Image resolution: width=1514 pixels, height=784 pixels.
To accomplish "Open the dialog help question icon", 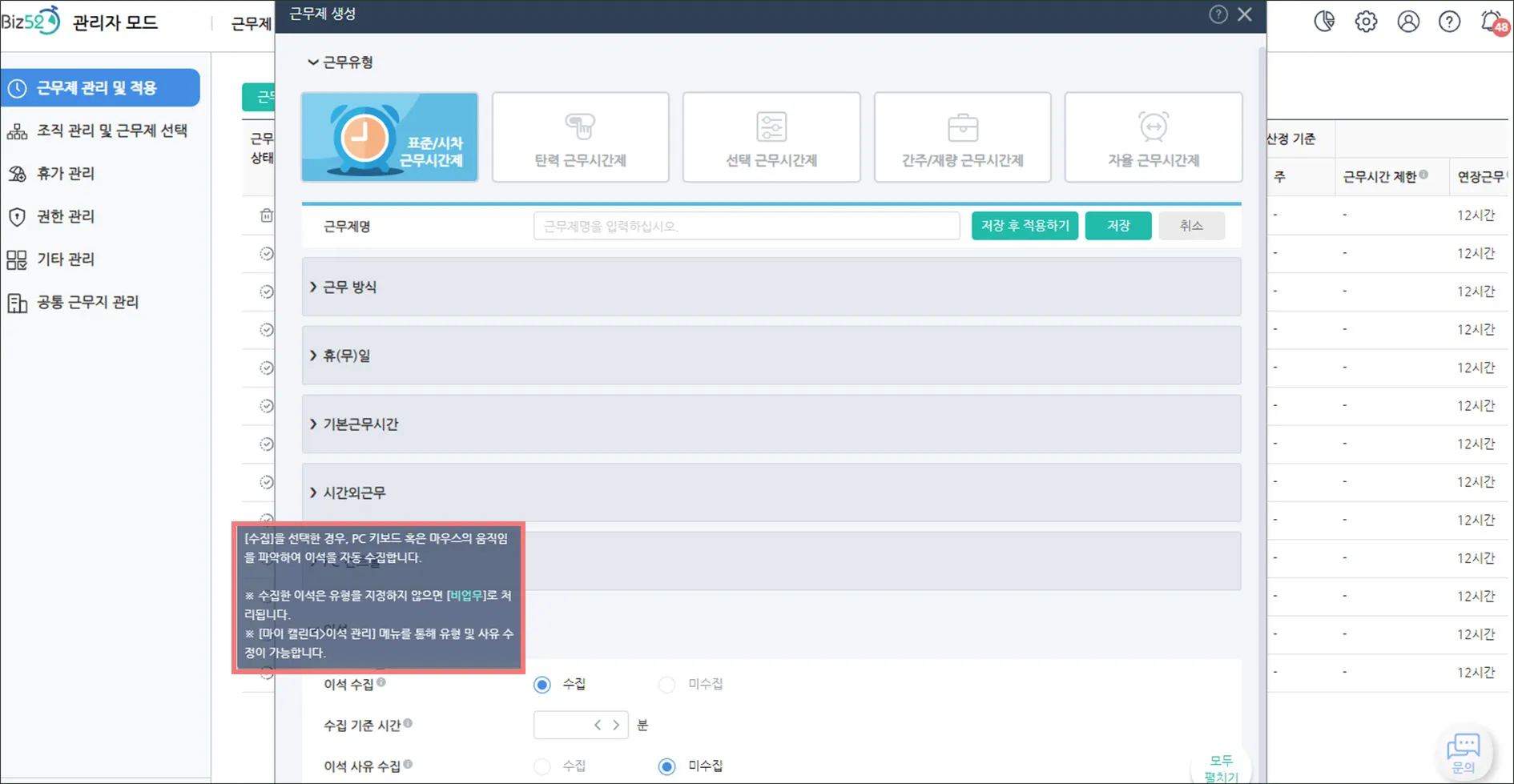I will tap(1218, 14).
